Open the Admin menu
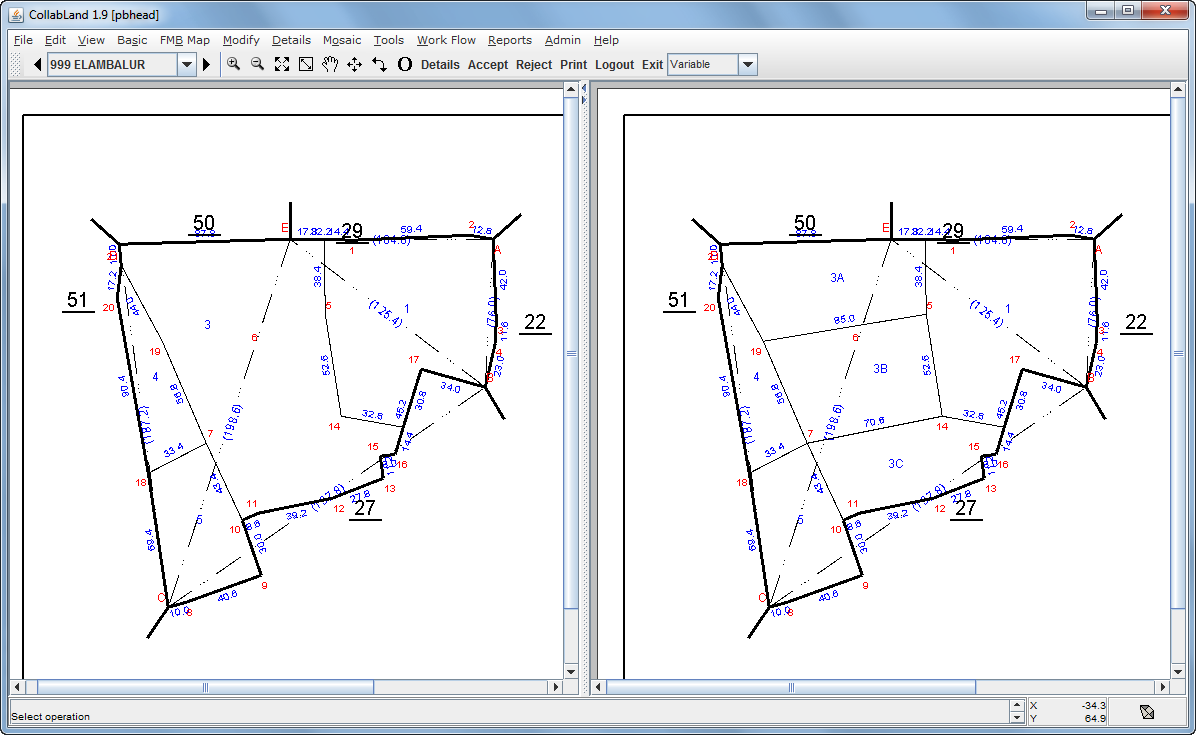The height and width of the screenshot is (735, 1196). [x=562, y=40]
